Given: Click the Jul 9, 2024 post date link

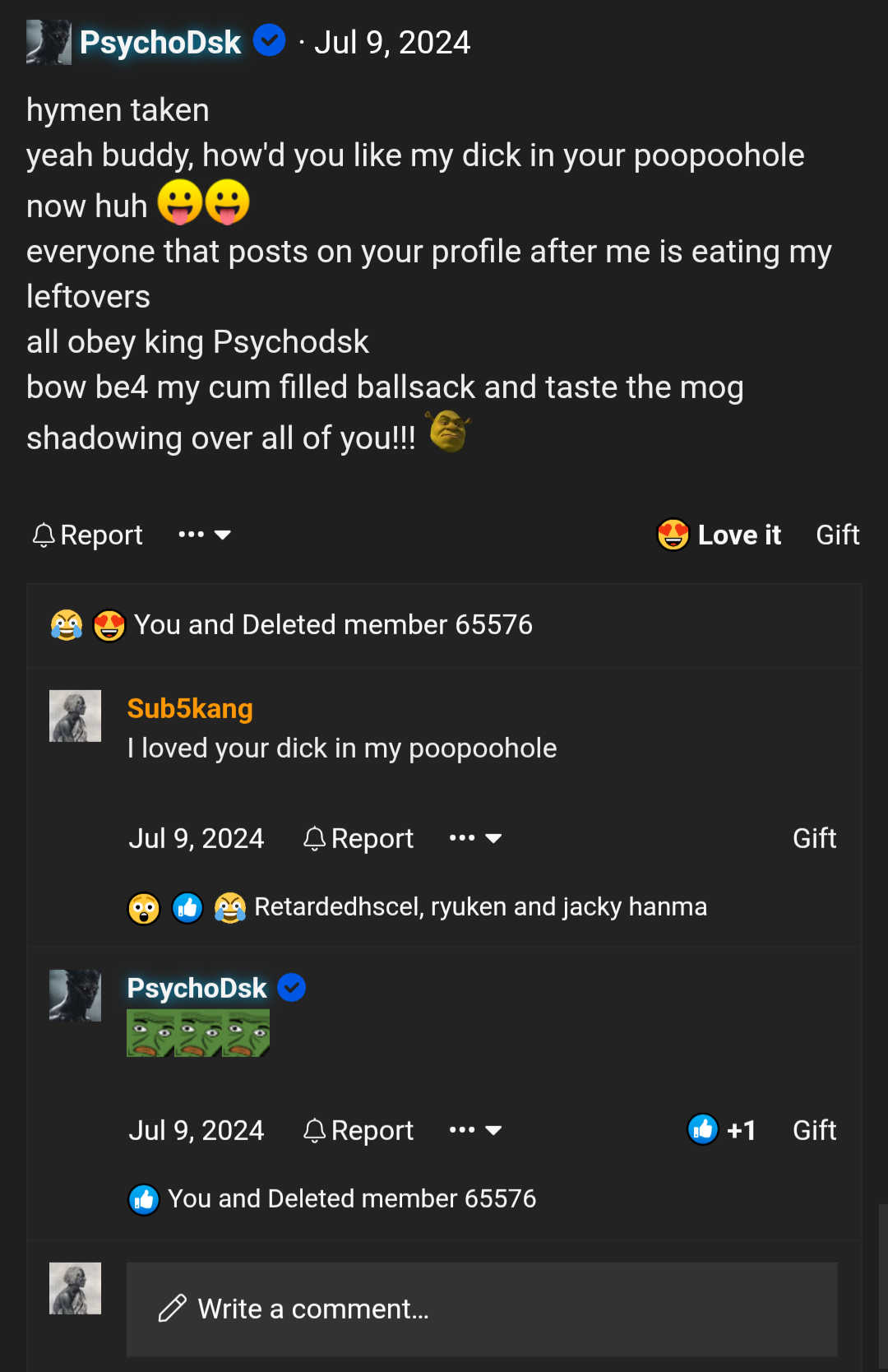Looking at the screenshot, I should point(392,43).
